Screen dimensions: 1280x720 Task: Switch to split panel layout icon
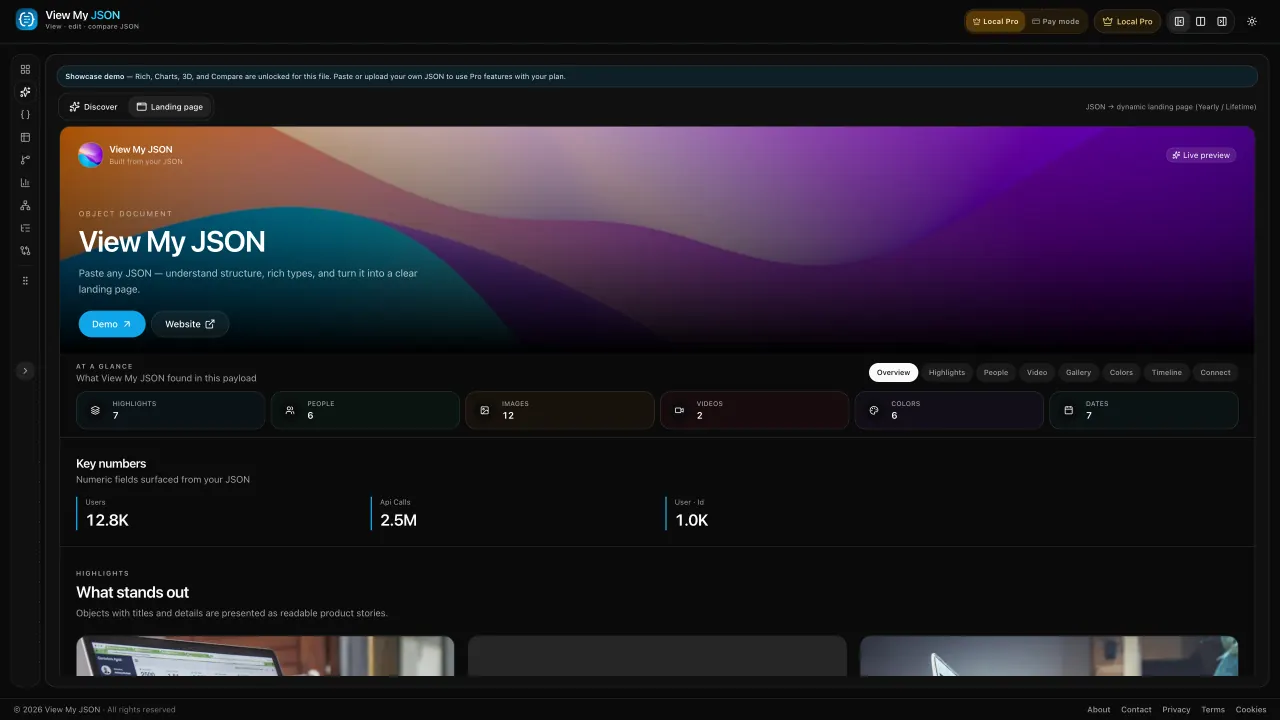(1200, 21)
